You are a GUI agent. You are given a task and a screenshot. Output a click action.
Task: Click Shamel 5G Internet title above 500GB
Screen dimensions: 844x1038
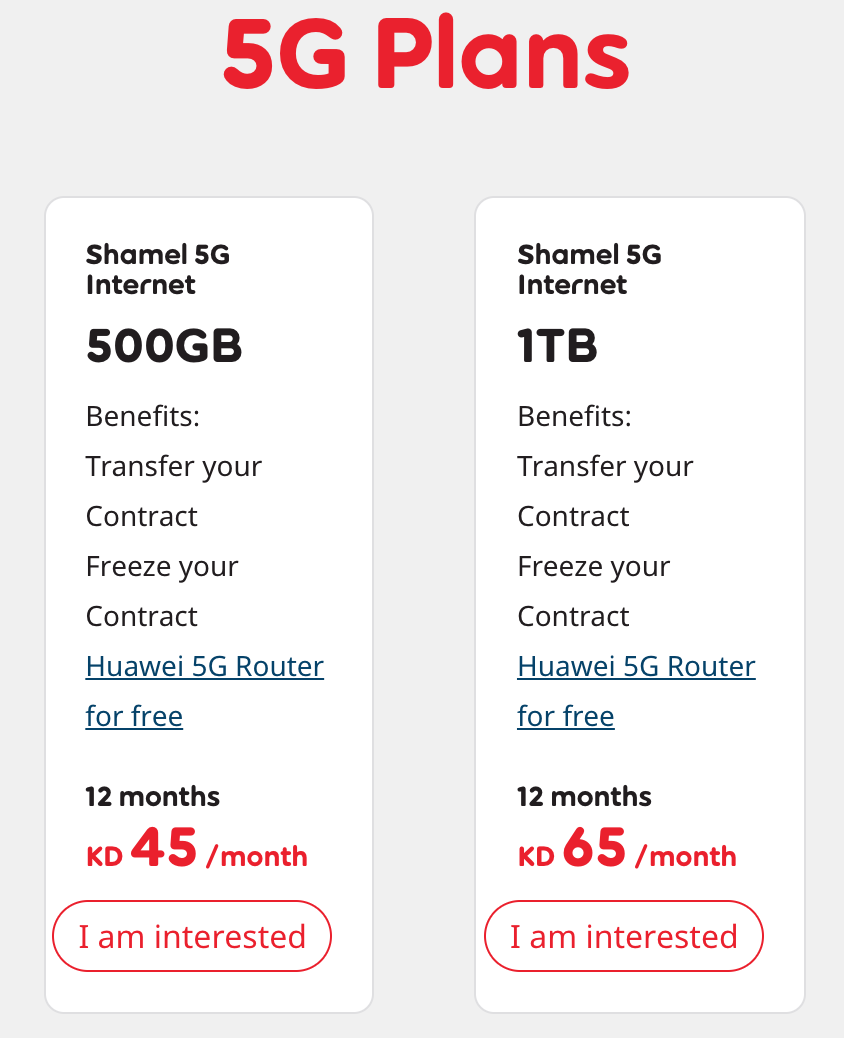[158, 269]
